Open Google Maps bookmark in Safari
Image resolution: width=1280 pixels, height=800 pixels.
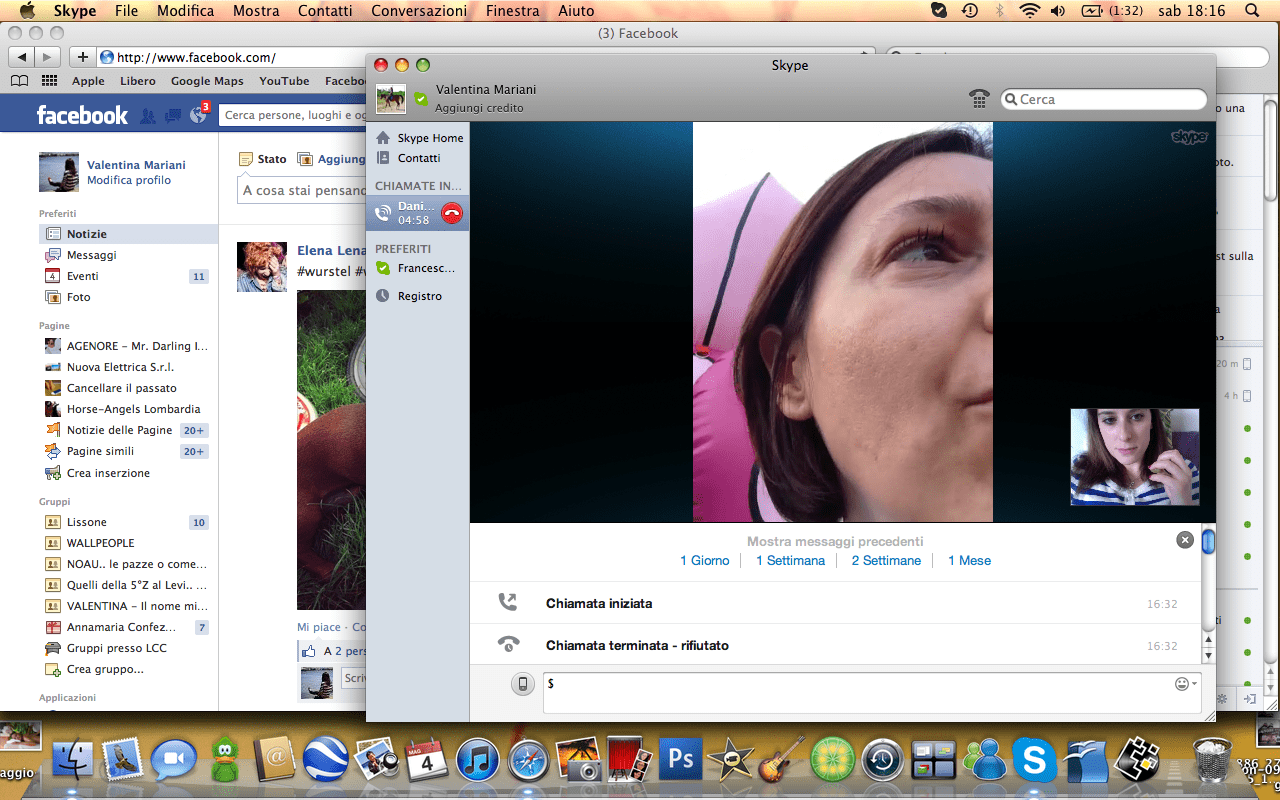point(207,81)
